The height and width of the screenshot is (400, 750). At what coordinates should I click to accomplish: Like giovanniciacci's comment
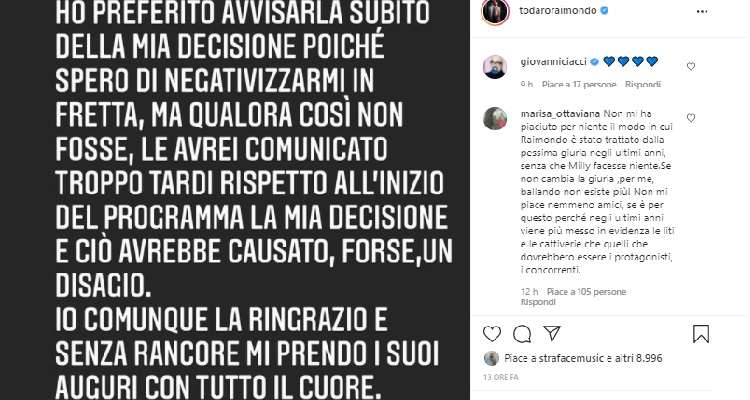(691, 67)
